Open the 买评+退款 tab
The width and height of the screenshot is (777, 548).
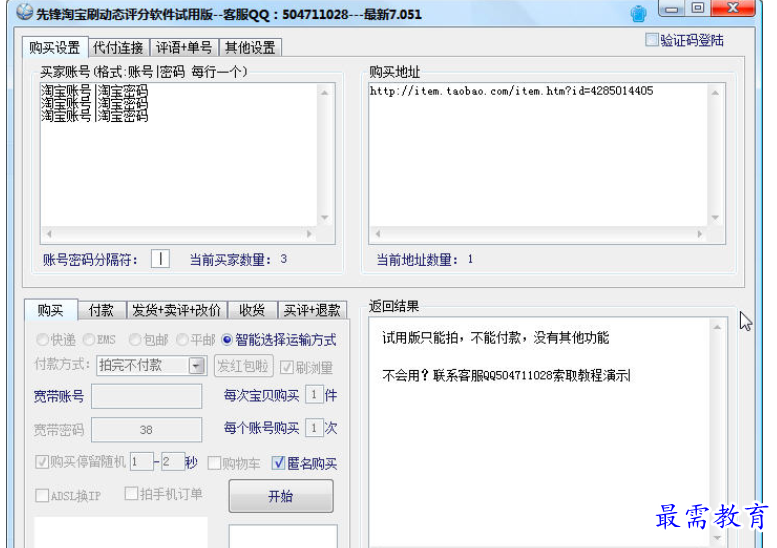(312, 310)
